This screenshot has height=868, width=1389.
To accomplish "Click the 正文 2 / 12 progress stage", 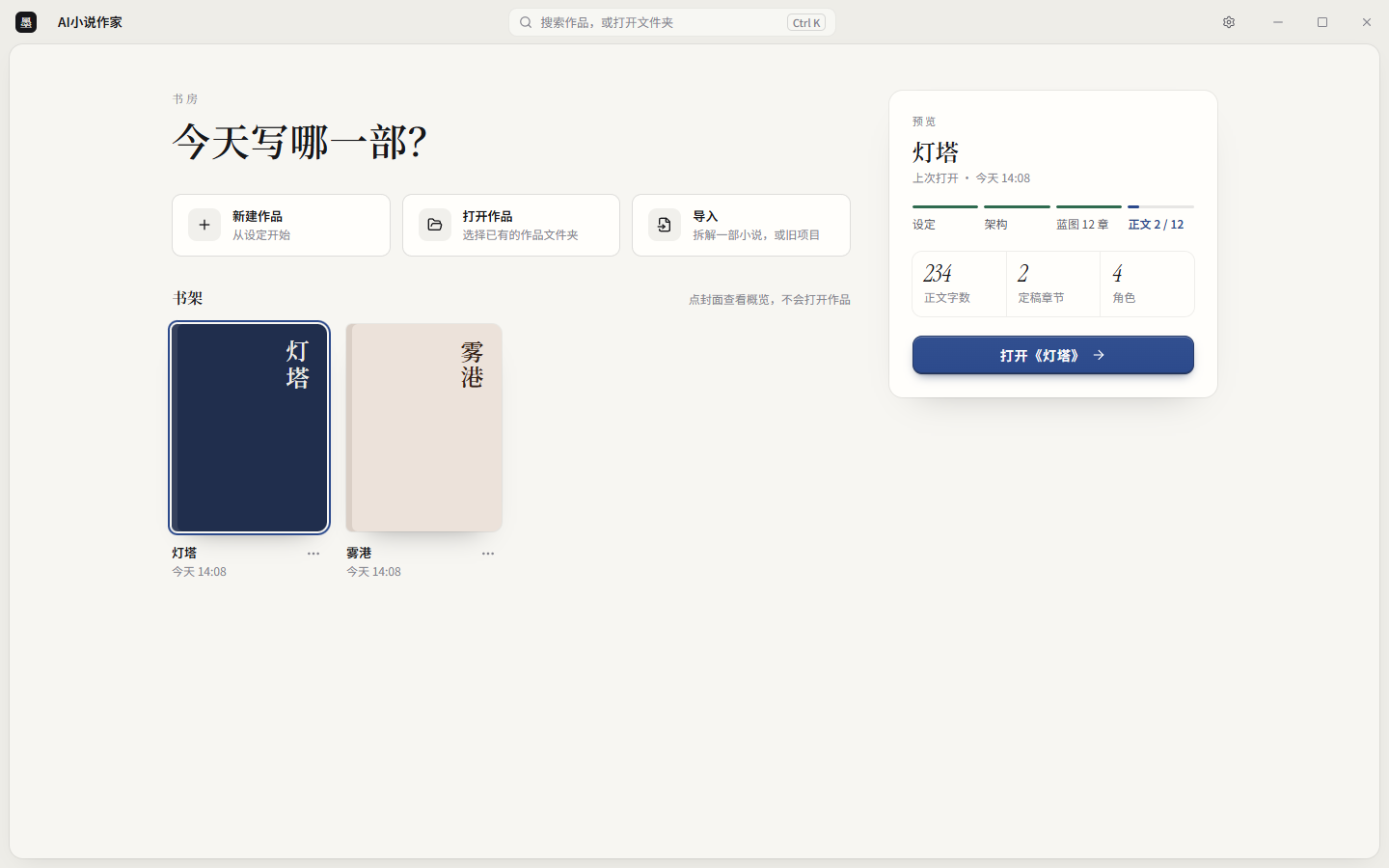I will (x=1160, y=219).
